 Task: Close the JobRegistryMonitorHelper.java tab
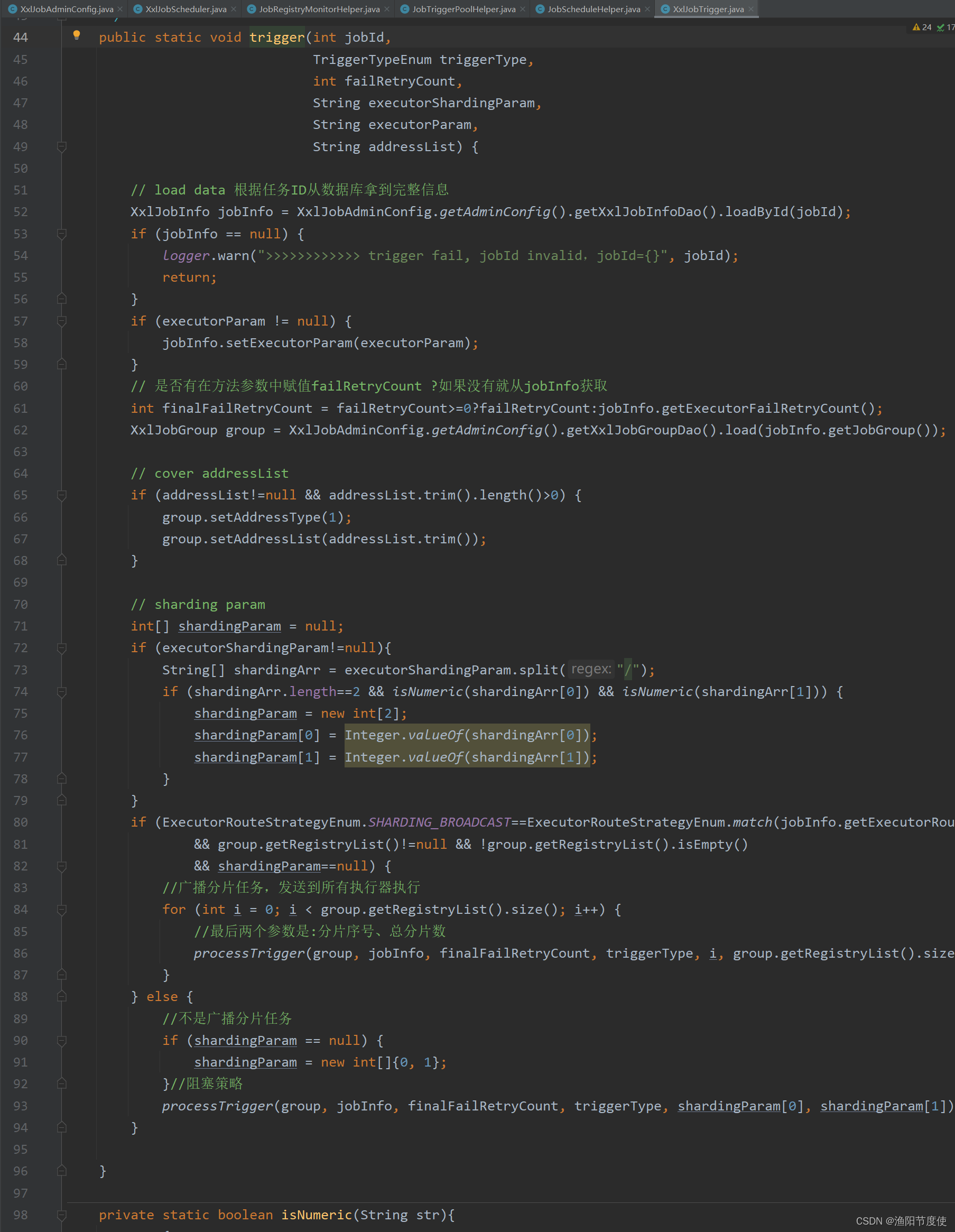pos(387,9)
